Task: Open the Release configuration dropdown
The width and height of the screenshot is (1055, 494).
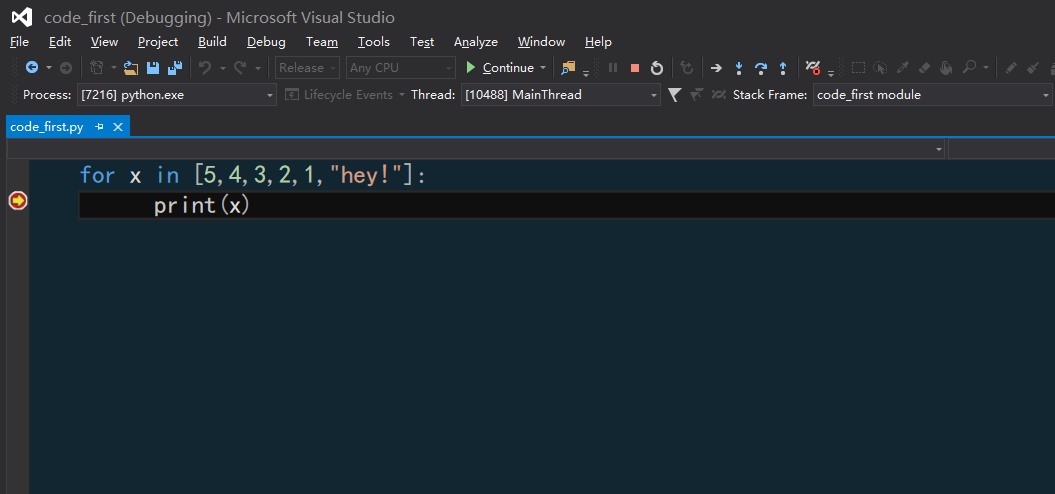Action: click(x=307, y=67)
